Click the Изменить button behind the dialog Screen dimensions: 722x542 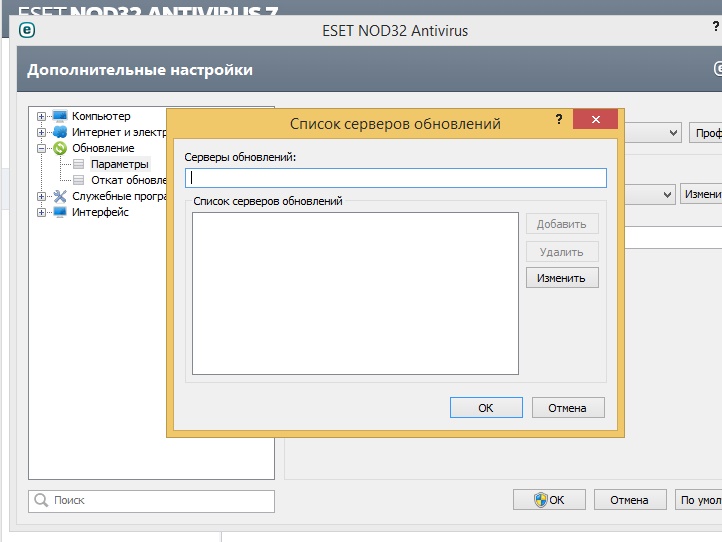coord(701,194)
